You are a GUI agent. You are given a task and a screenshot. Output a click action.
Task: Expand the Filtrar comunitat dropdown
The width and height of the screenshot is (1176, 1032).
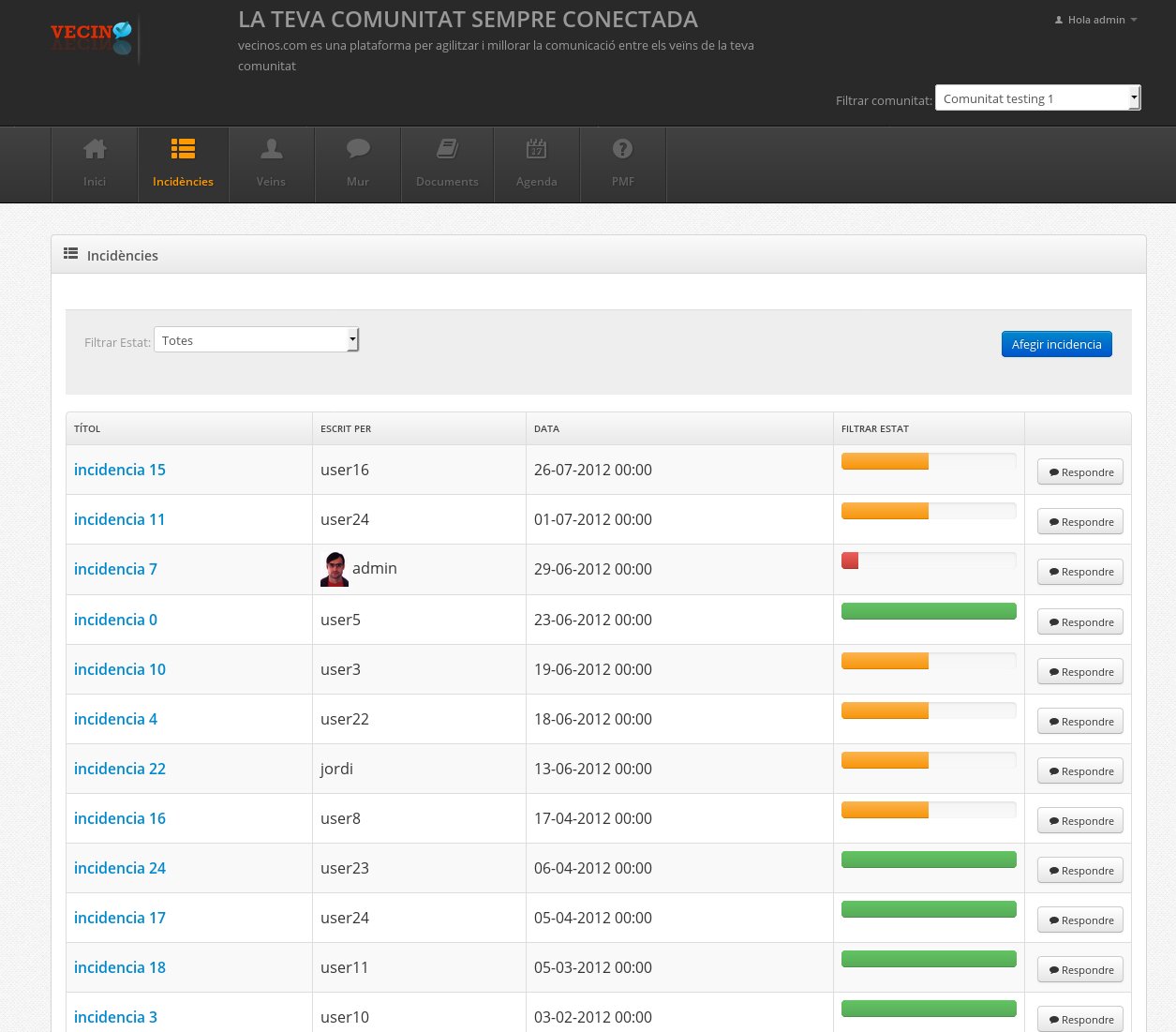pyautogui.click(x=1037, y=98)
